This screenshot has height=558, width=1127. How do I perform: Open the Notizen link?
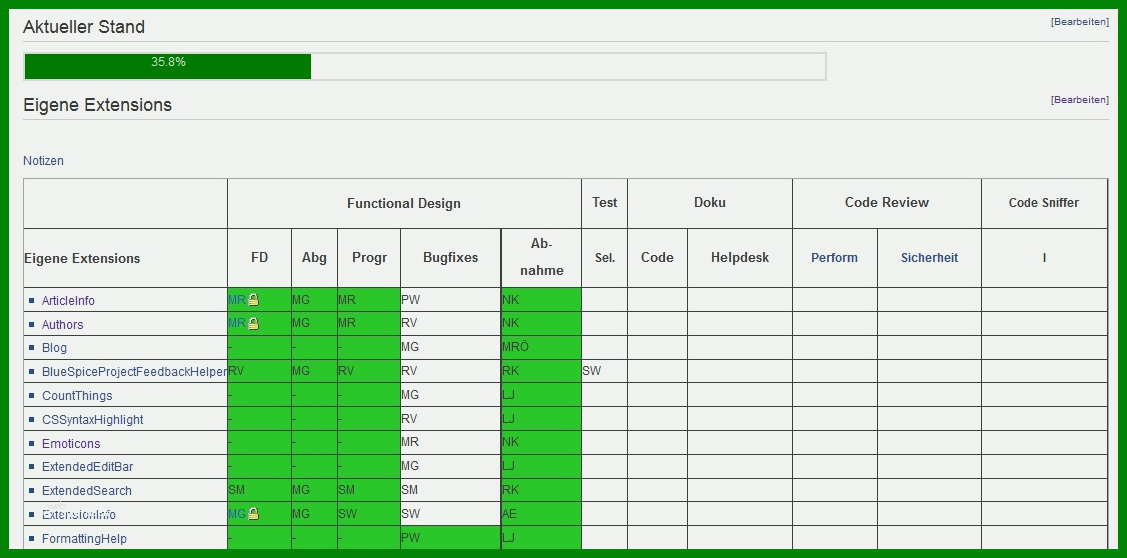pyautogui.click(x=43, y=160)
